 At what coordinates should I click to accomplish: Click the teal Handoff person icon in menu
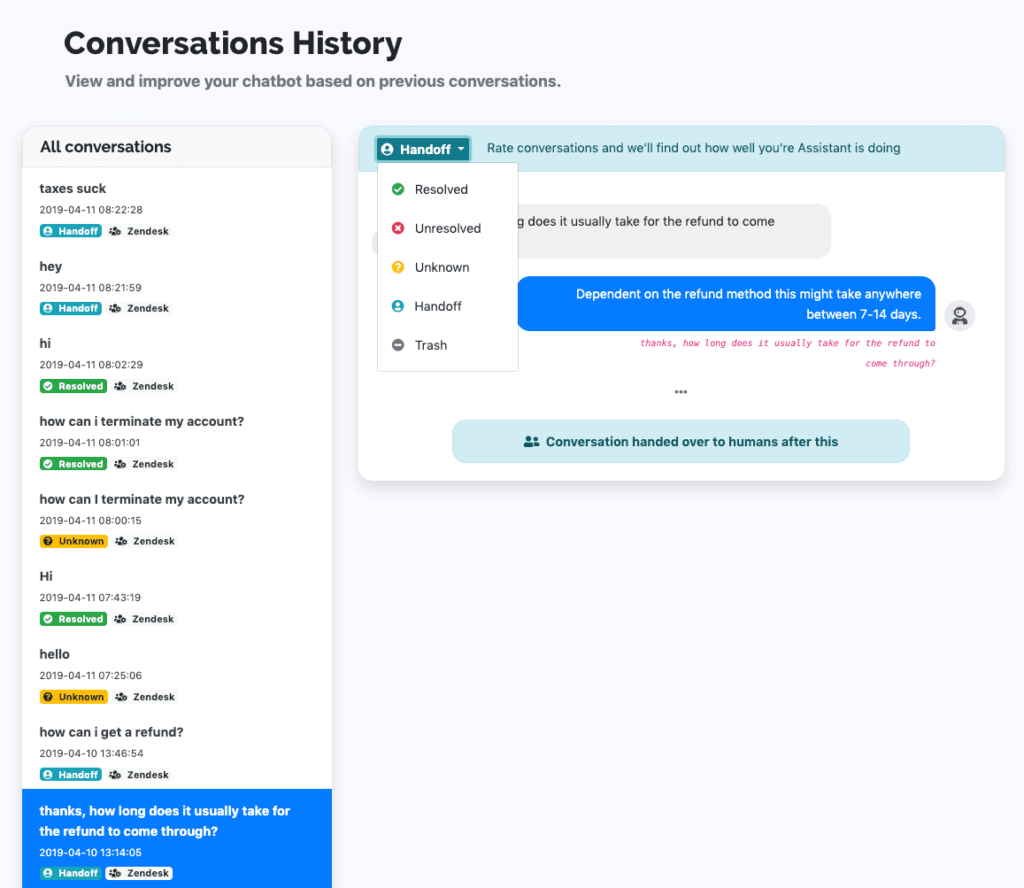click(397, 306)
